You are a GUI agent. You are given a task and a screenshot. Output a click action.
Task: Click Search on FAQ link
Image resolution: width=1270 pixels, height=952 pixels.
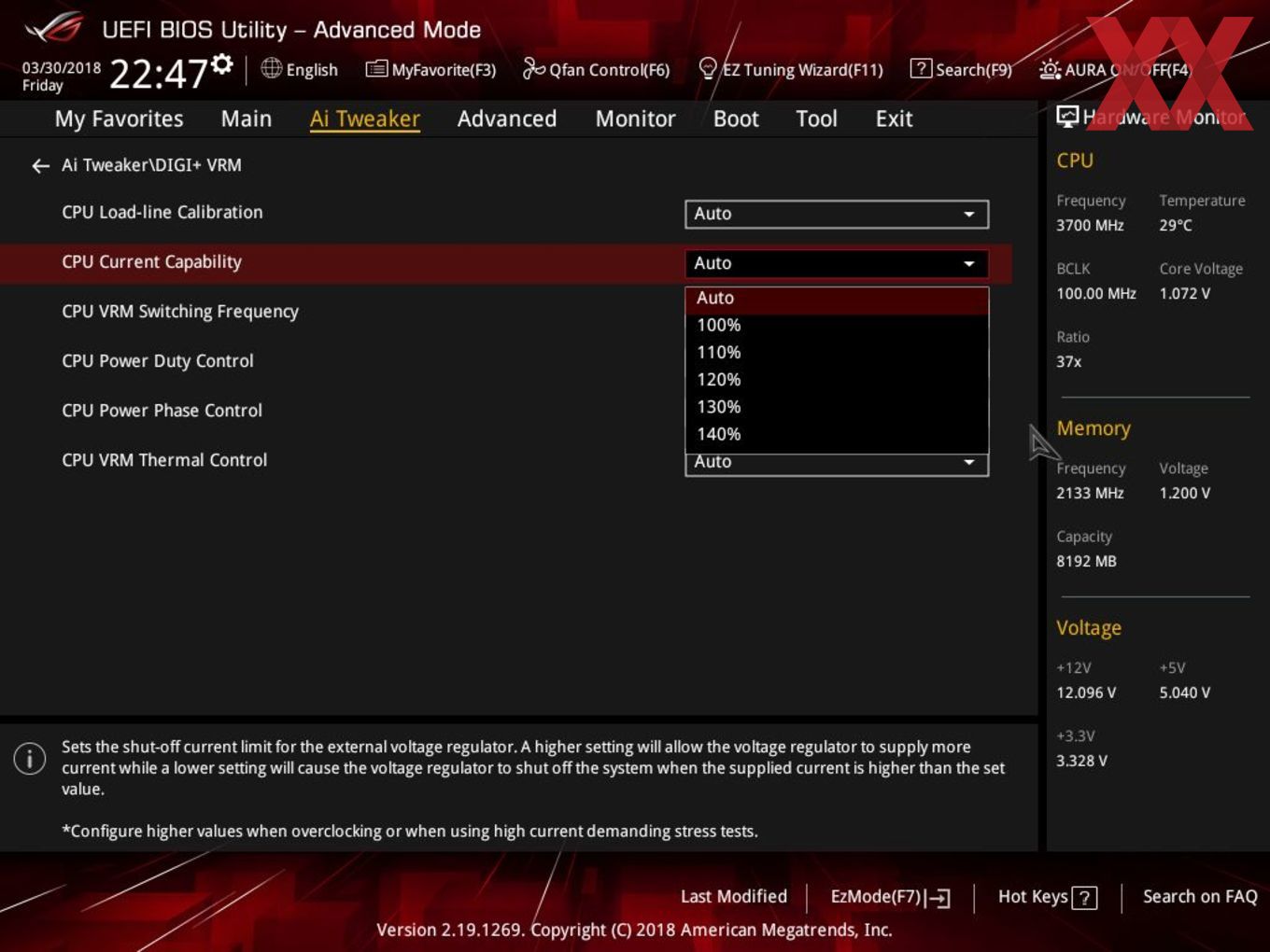(1200, 897)
